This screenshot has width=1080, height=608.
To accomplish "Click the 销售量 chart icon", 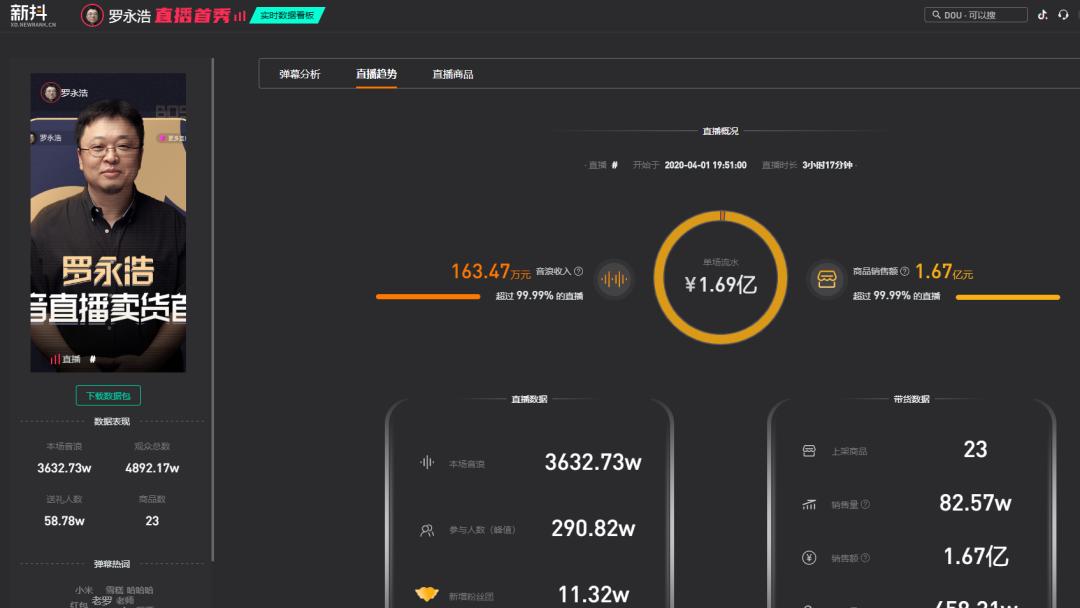I will point(809,505).
